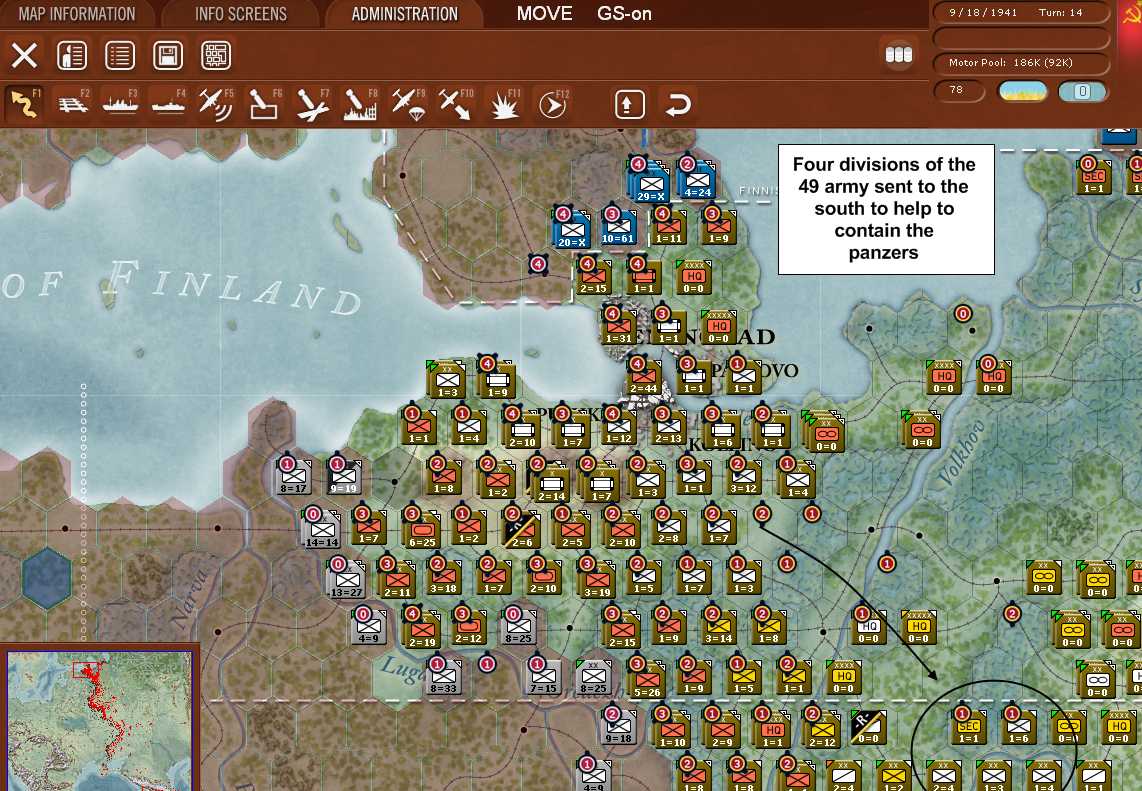Select the German unit counter 8=17
This screenshot has height=791, width=1142.
pyautogui.click(x=294, y=476)
